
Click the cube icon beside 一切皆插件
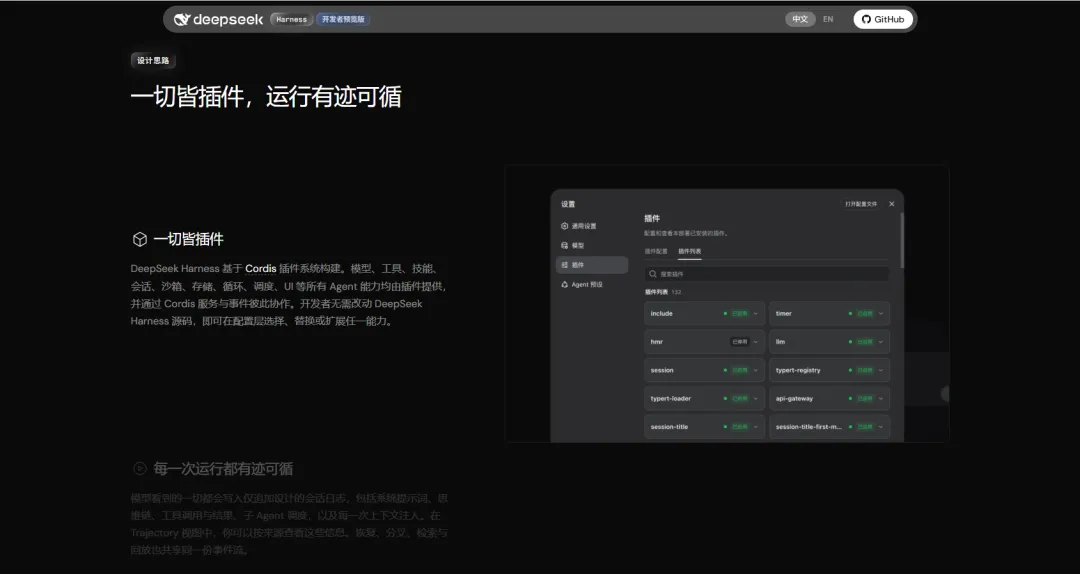pos(140,239)
